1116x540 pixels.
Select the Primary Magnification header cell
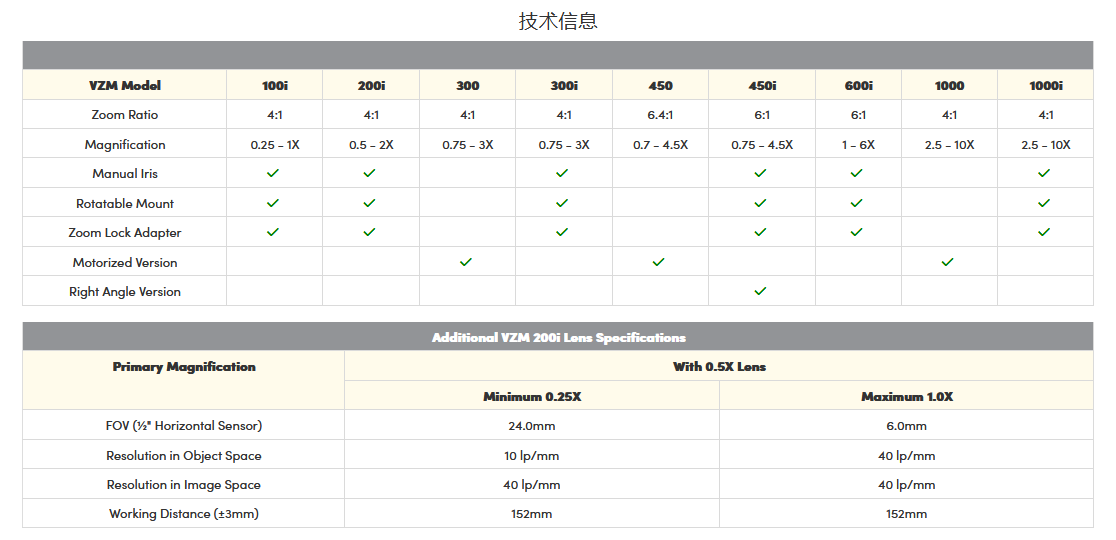pos(184,367)
